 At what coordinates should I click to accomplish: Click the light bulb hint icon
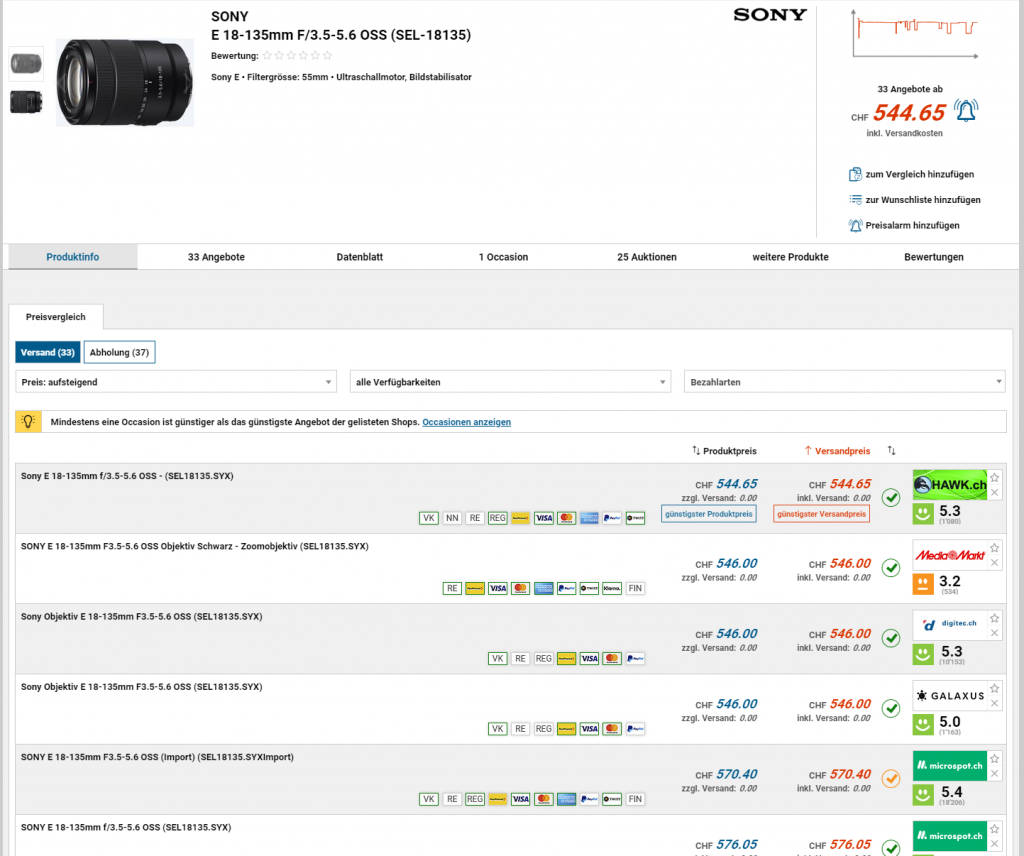pos(29,422)
